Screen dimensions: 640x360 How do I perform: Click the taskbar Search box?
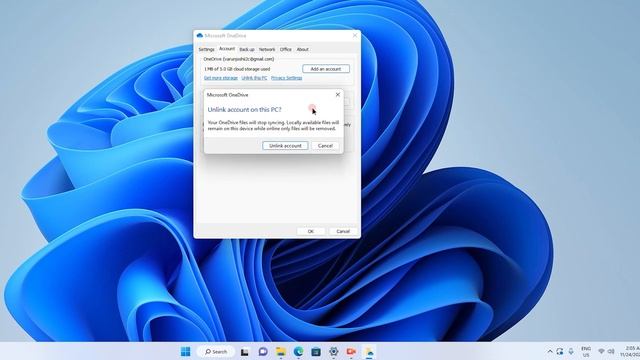216,351
